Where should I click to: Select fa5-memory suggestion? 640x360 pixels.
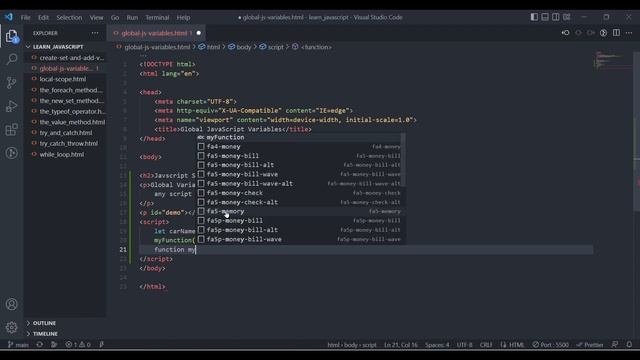click(300, 211)
